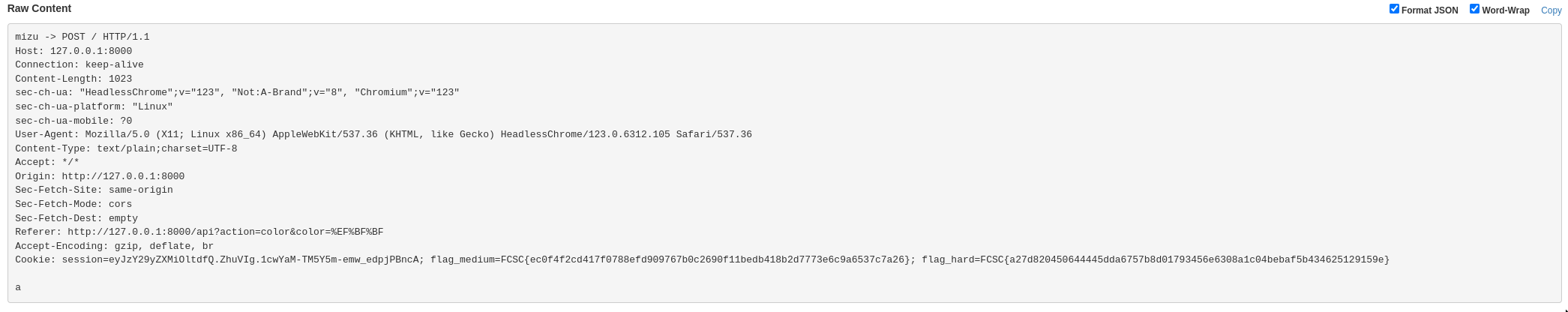The width and height of the screenshot is (1568, 312).
Task: Click the 'mizu -> POST / HTTP/1.1' line
Action: (x=82, y=37)
